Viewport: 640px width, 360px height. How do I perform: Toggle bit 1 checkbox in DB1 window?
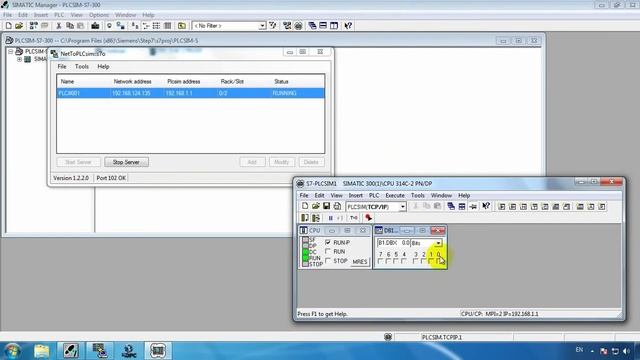[431, 261]
